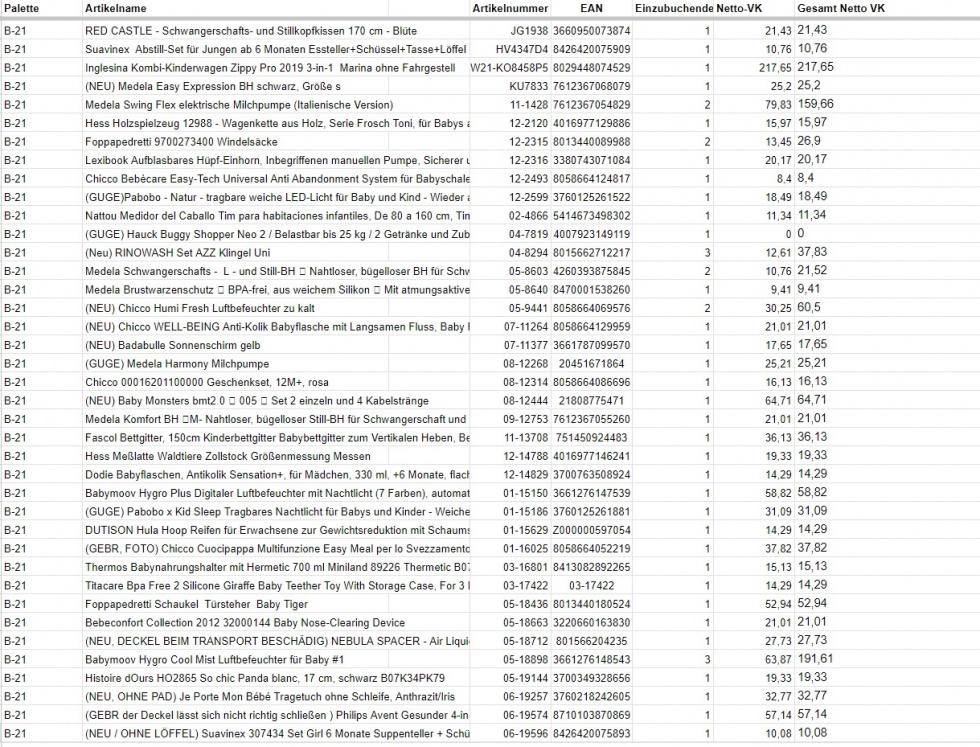Click the total value "21,52"
The width and height of the screenshot is (980, 747).
coord(812,271)
